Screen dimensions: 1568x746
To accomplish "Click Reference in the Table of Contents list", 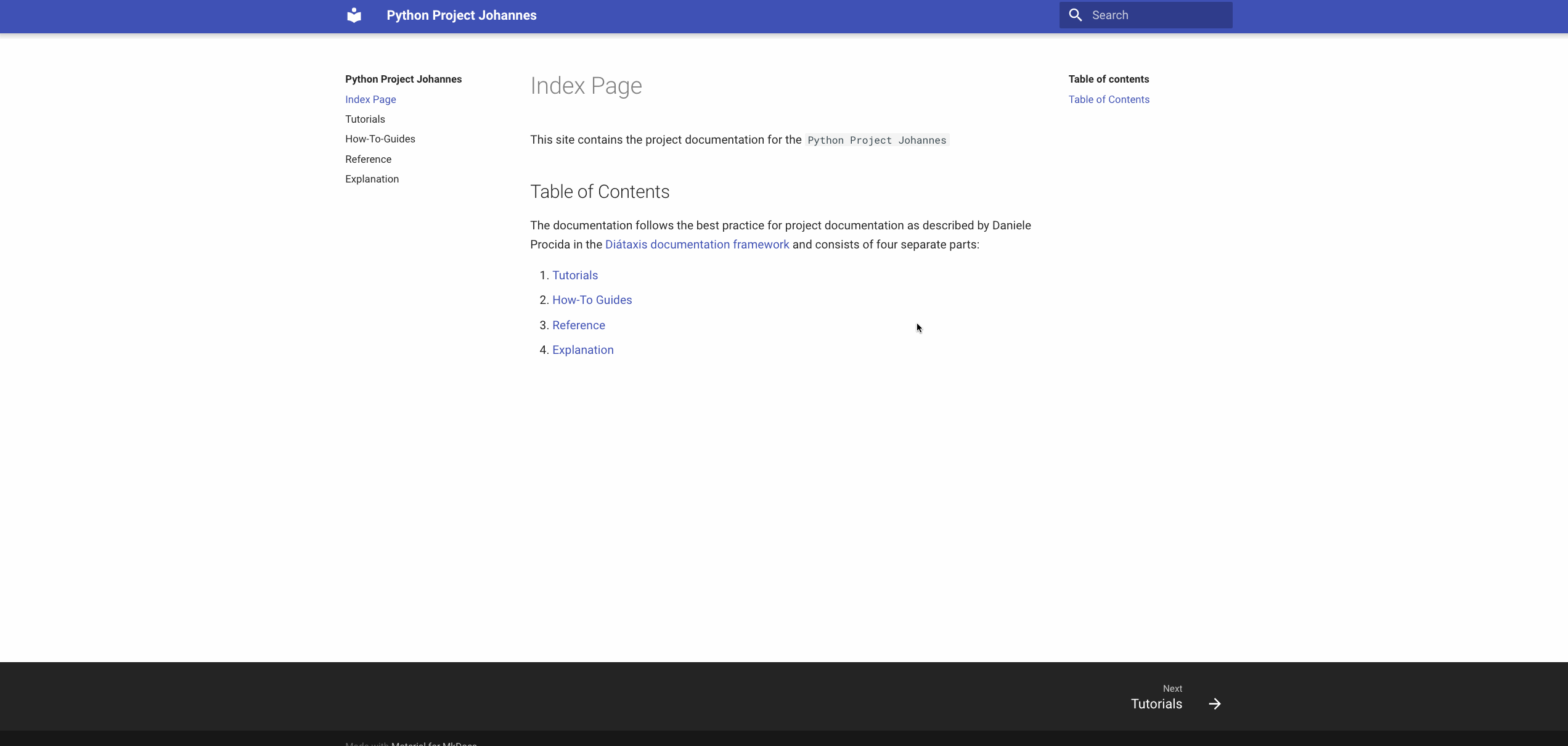I will (x=578, y=325).
